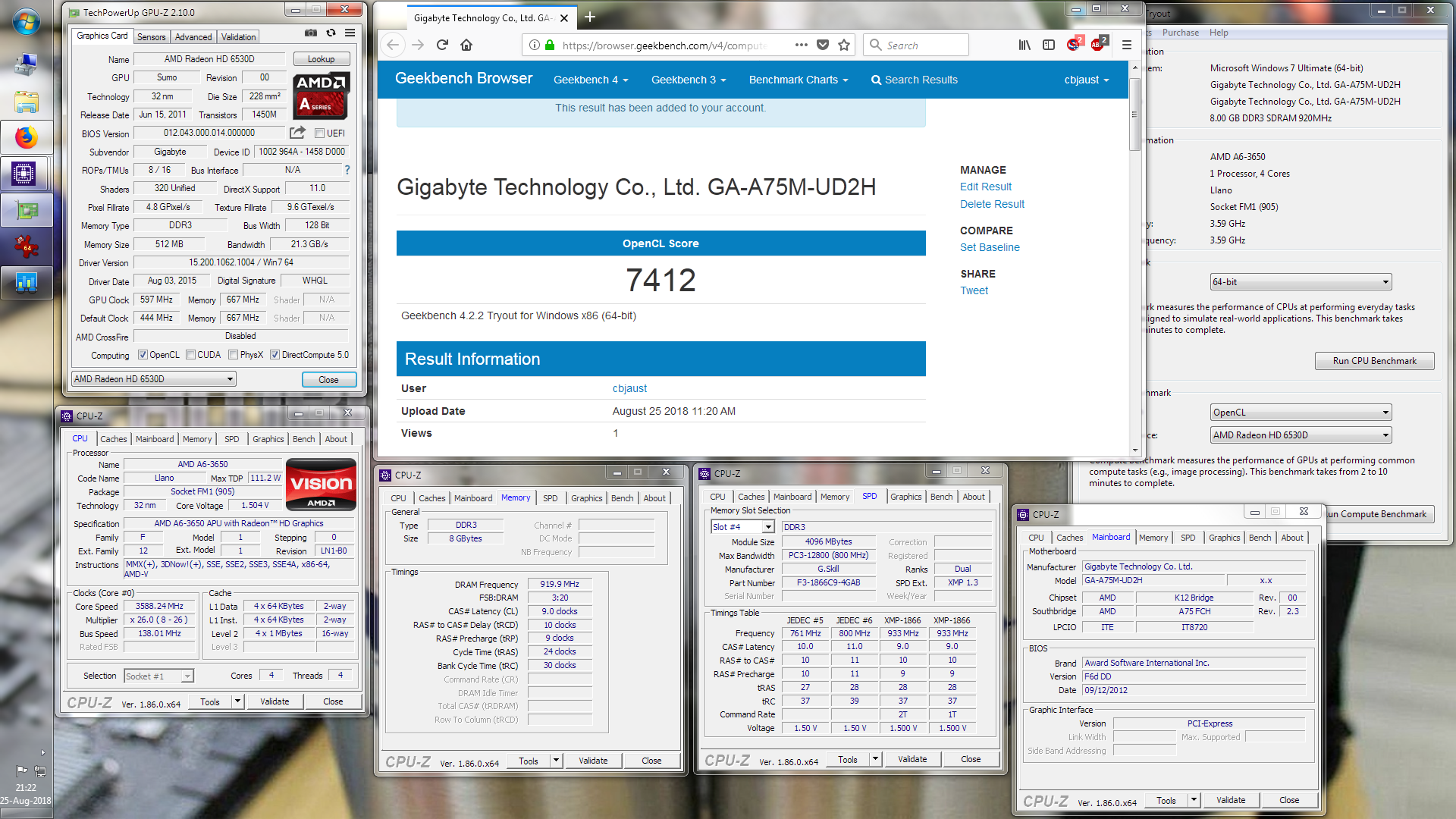Click the cbjaust user link in results

[x=629, y=388]
